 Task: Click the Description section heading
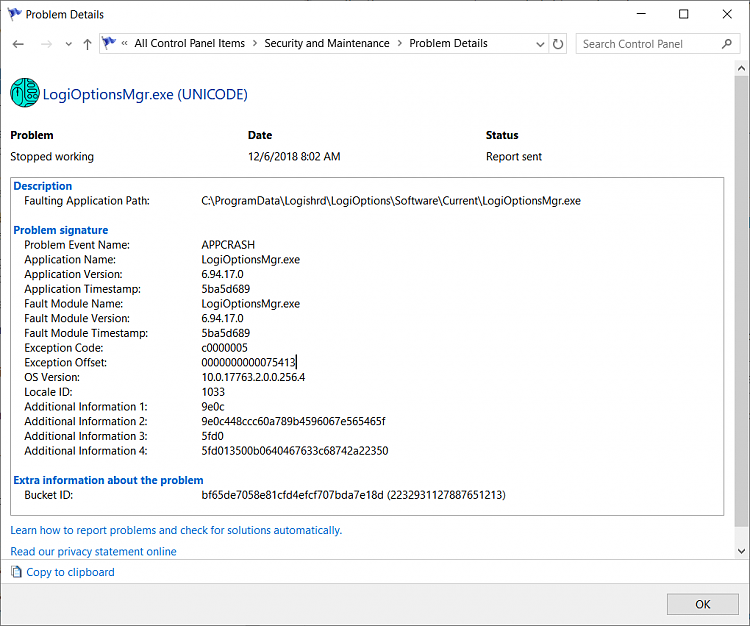(43, 186)
